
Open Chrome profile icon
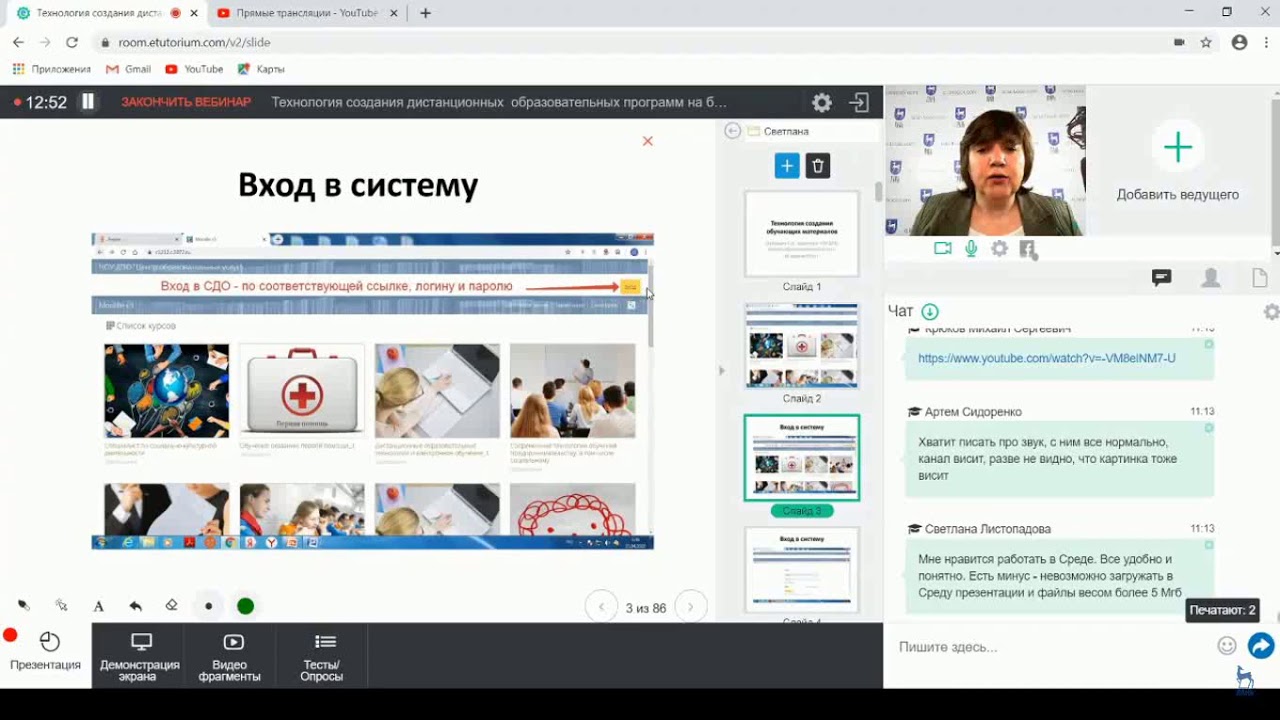(x=1239, y=42)
